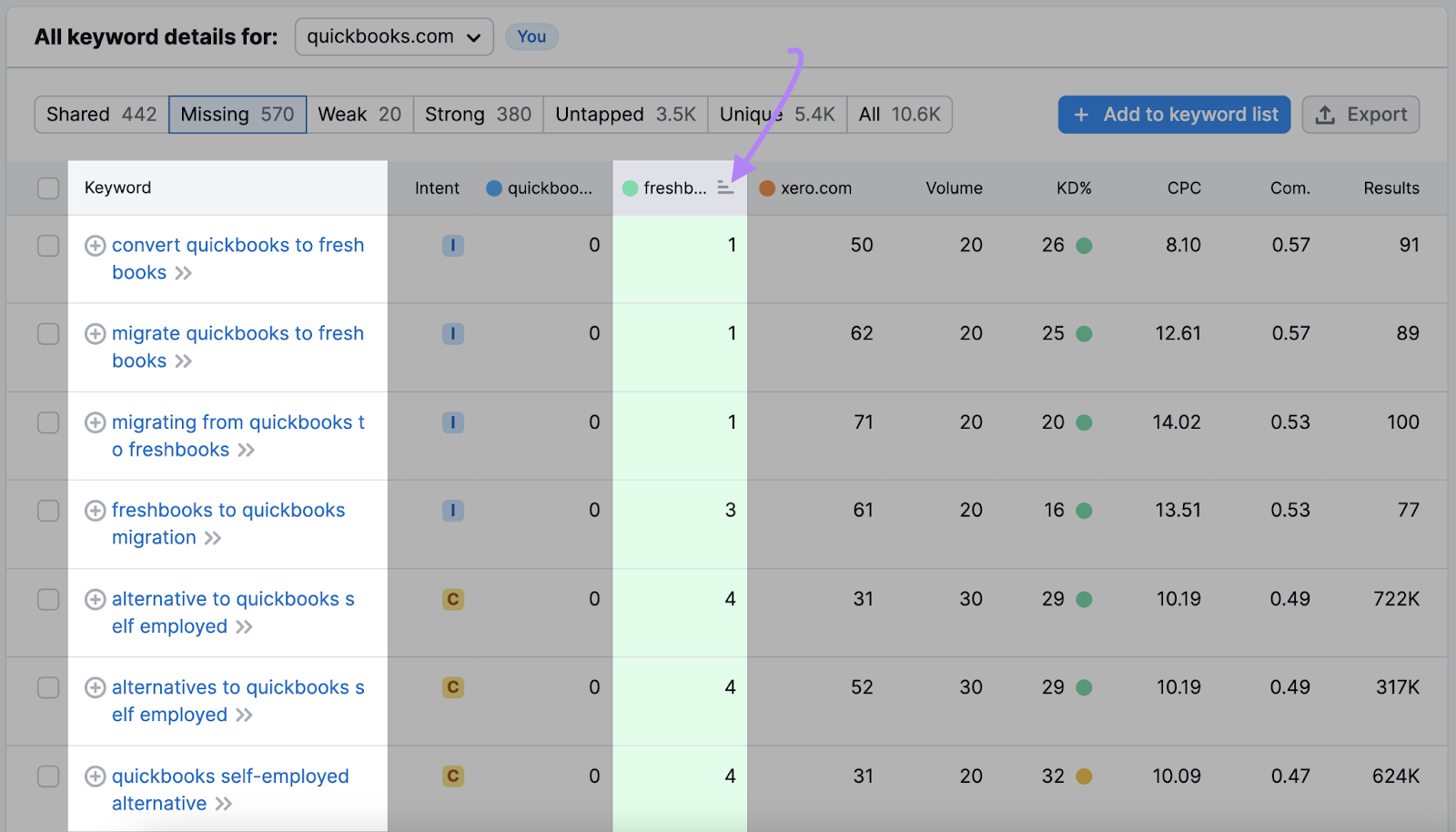Show the All 10.6K tab
Image resolution: width=1456 pixels, height=832 pixels.
pos(899,115)
